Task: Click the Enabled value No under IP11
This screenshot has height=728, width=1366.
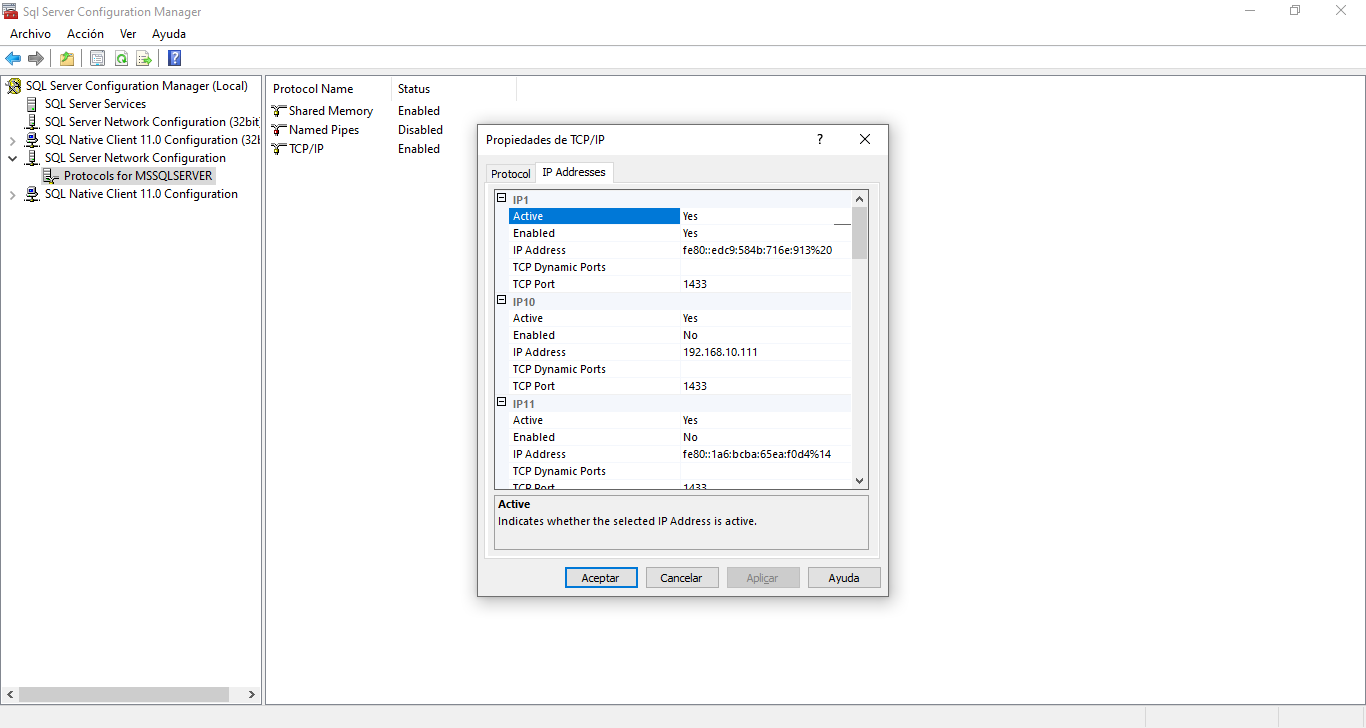Action: 690,437
